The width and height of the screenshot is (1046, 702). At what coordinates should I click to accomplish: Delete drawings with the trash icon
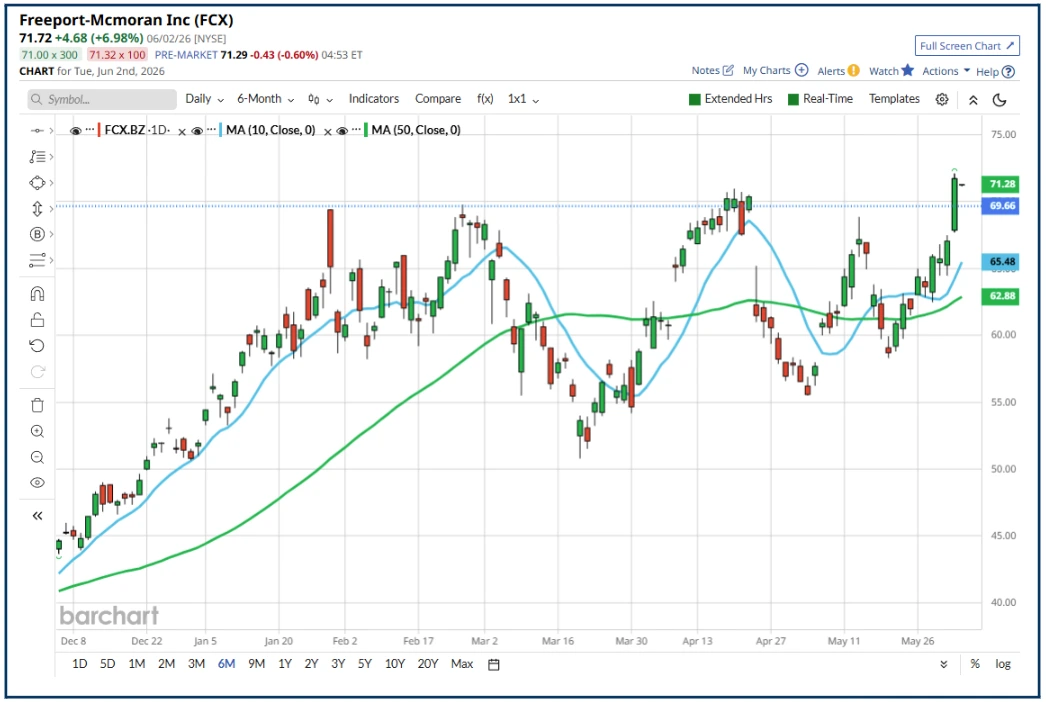(x=37, y=405)
